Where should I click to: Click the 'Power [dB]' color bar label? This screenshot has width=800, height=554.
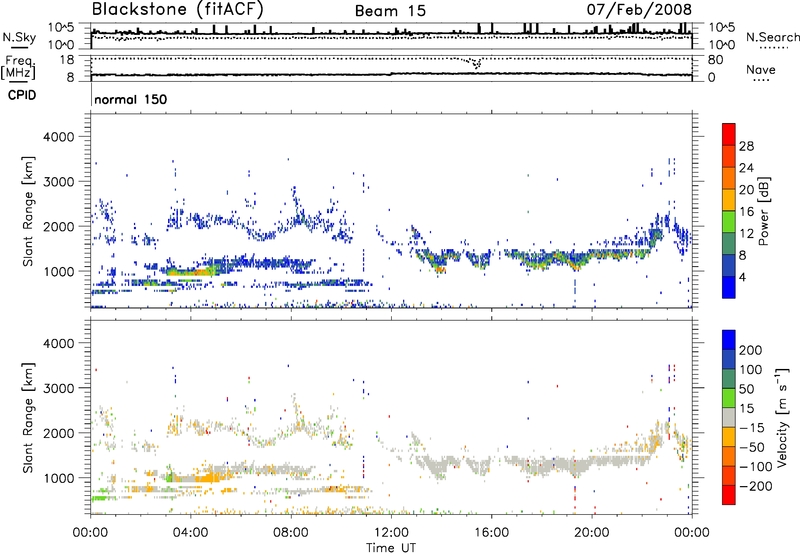[763, 211]
